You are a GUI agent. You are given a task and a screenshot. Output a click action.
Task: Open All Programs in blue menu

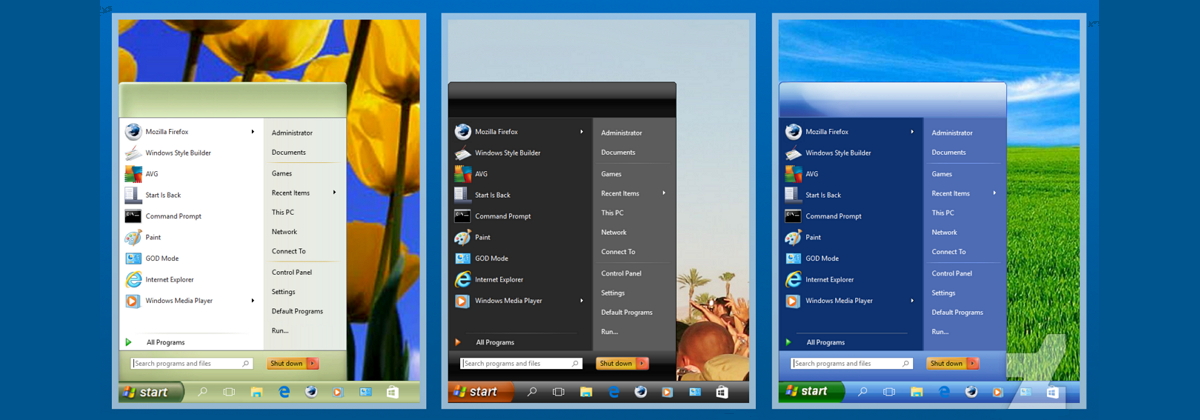[825, 342]
